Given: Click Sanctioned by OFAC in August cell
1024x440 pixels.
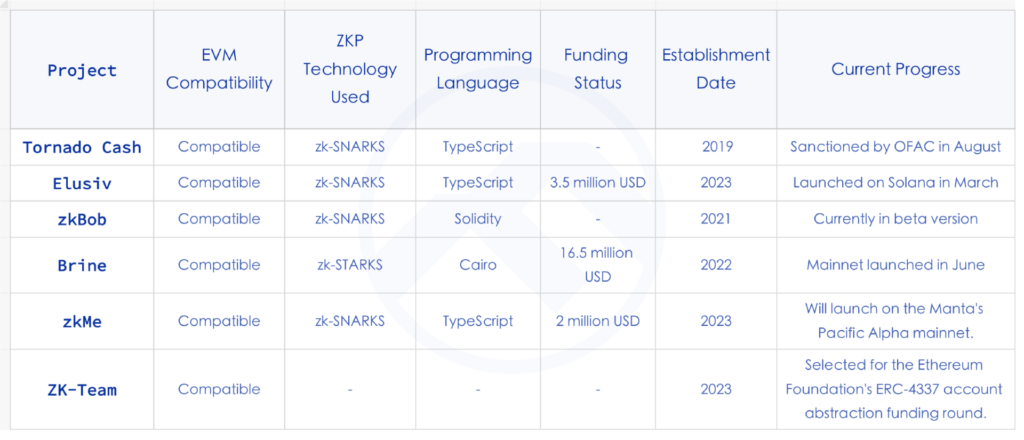Looking at the screenshot, I should (x=896, y=147).
